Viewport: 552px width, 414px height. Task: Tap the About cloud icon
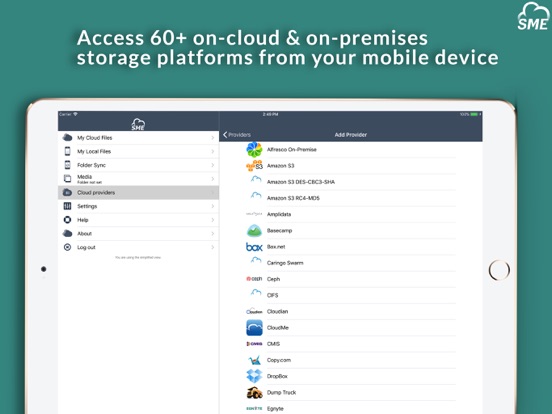pos(67,233)
